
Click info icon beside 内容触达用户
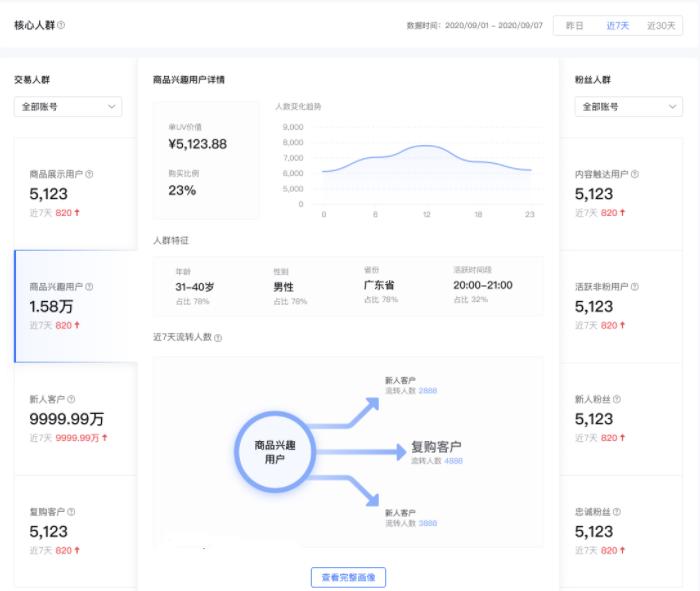pos(635,174)
